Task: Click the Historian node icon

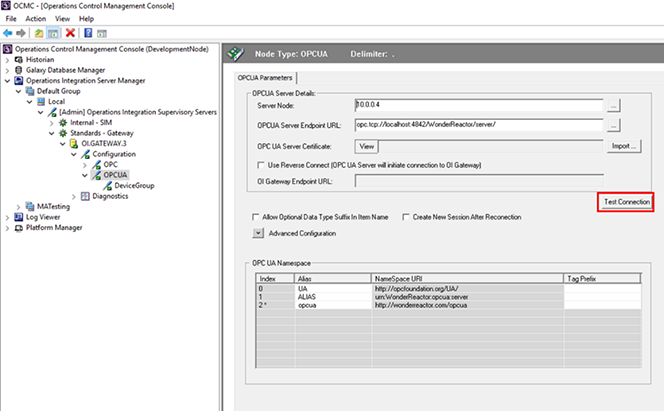Action: coord(19,60)
